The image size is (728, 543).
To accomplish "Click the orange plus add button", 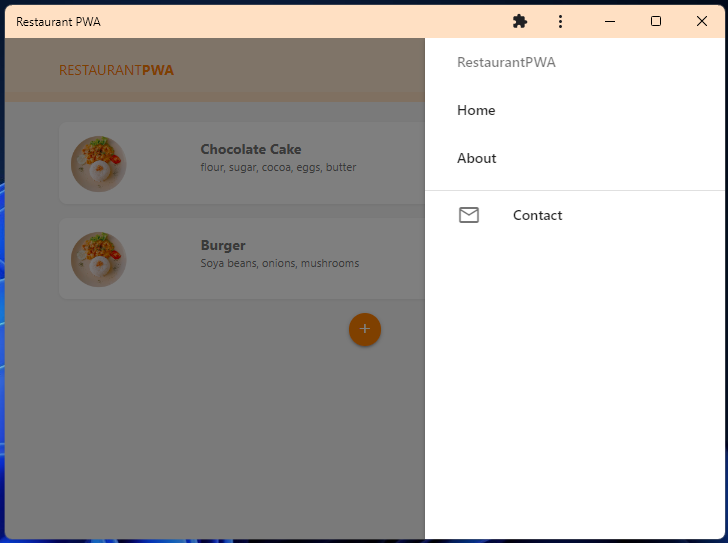I will [365, 330].
